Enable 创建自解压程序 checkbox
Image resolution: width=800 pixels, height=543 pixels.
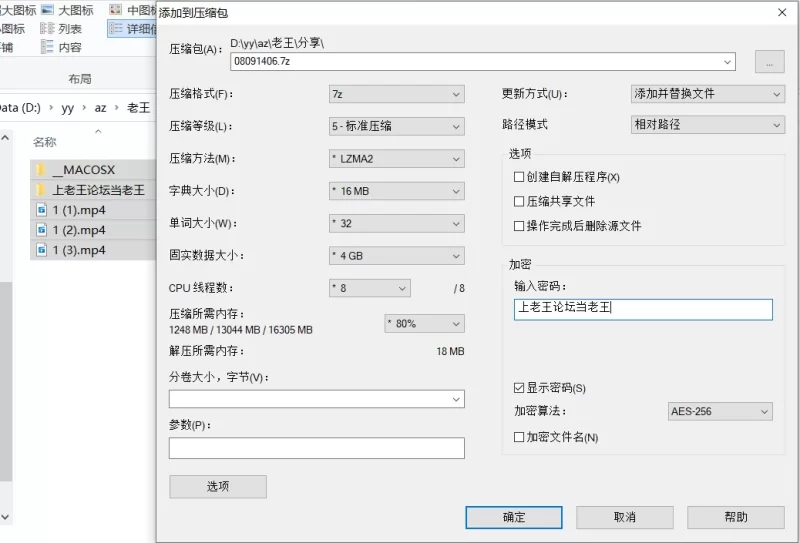coord(519,177)
